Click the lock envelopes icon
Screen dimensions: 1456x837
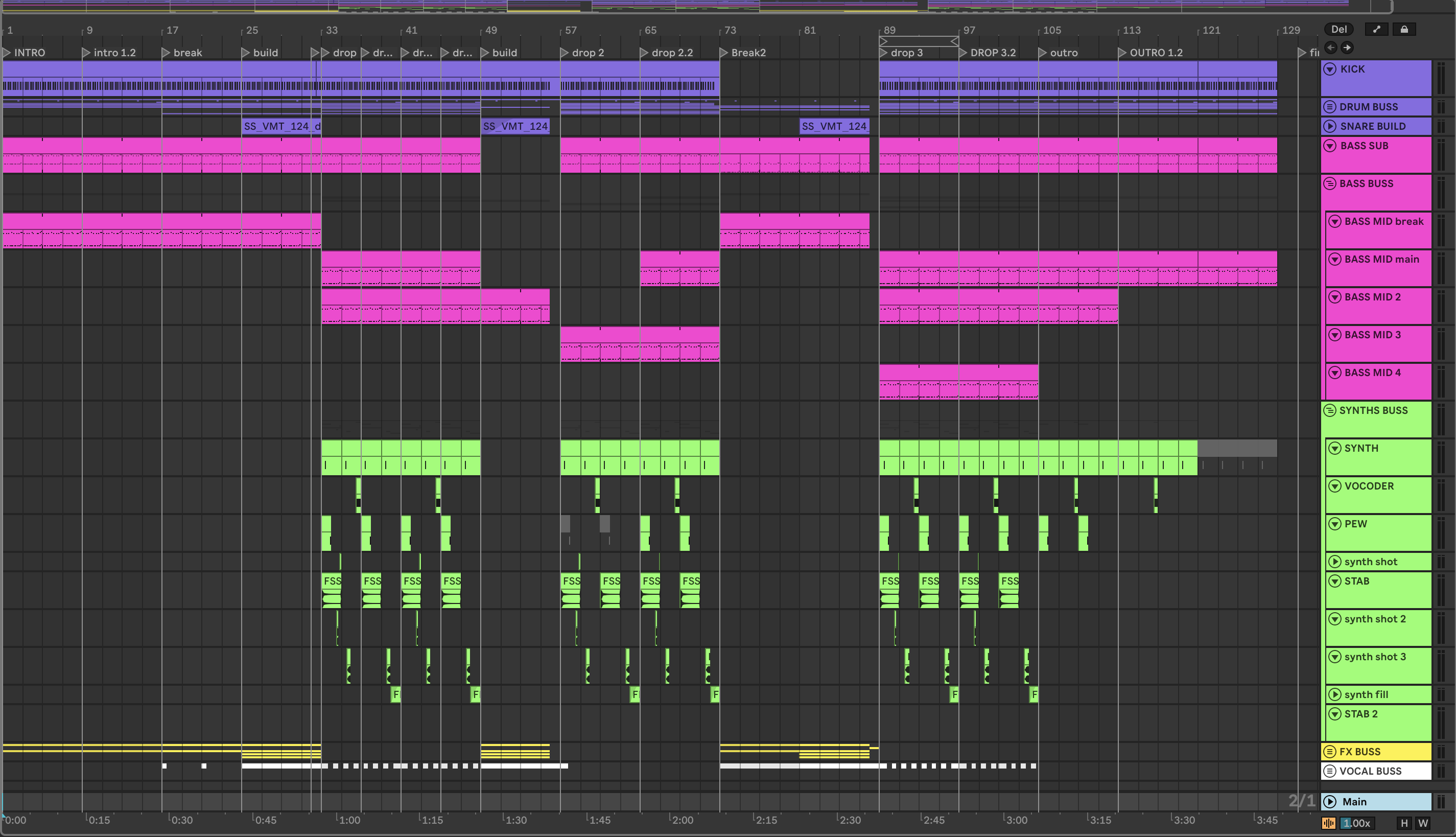pyautogui.click(x=1404, y=29)
